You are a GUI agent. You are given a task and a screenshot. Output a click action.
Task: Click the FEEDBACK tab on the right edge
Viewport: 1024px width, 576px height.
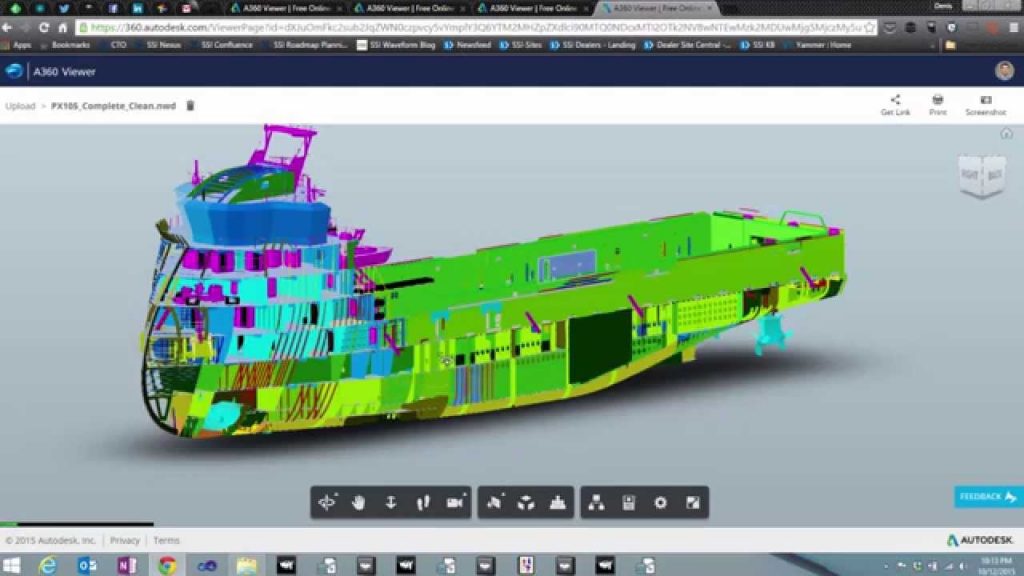(985, 495)
